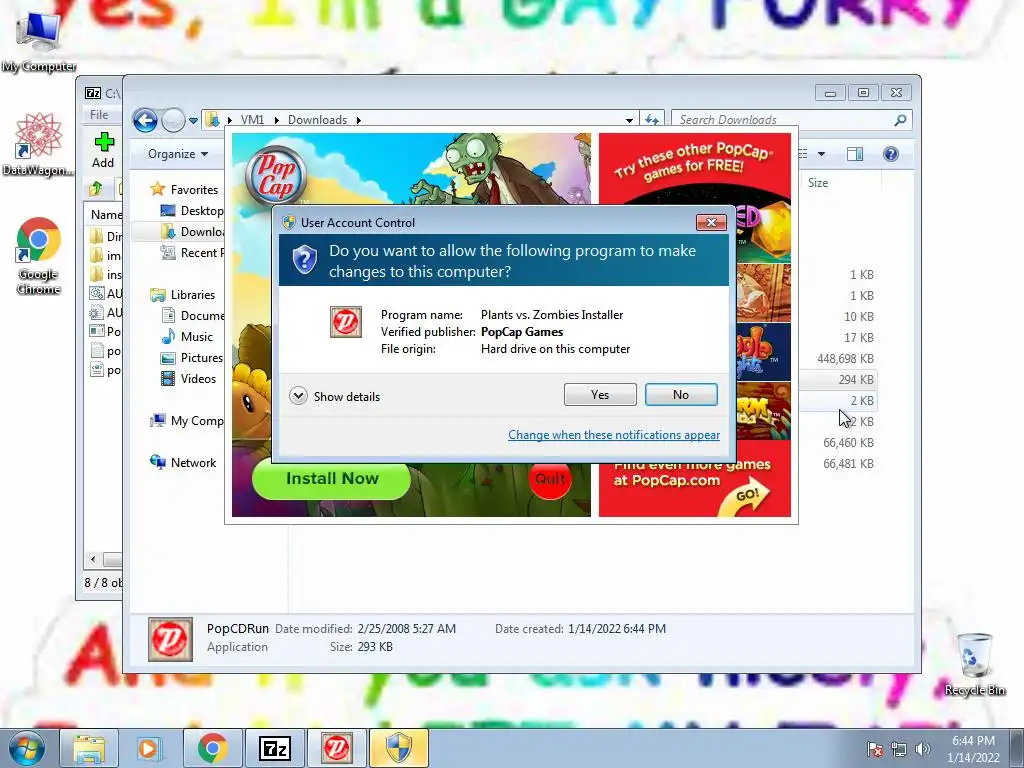Click the Install Now button in PopCap installer
The image size is (1024, 768).
click(332, 479)
